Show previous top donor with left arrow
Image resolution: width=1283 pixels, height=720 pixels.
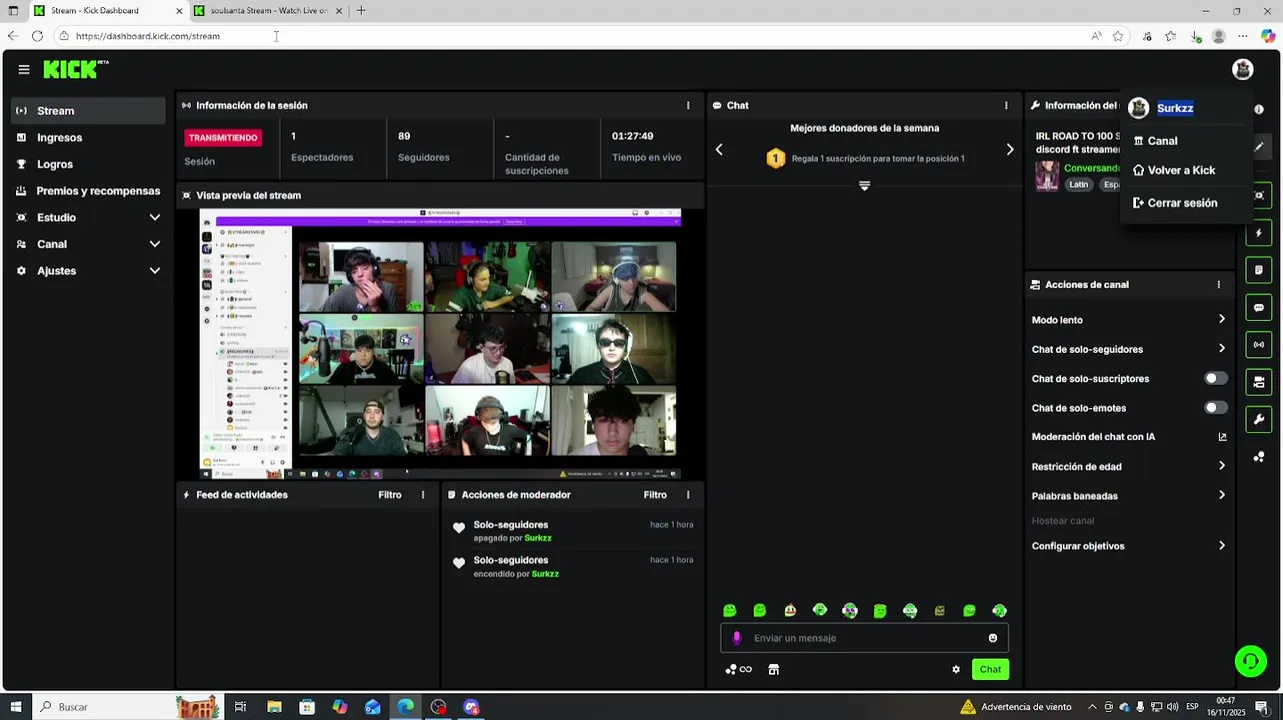[719, 150]
